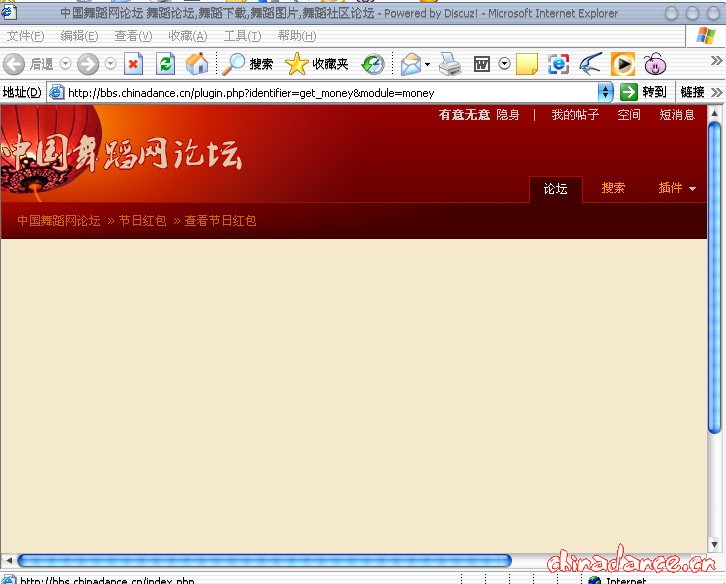
Task: Click the scroll left arrow
Action: (x=8, y=561)
